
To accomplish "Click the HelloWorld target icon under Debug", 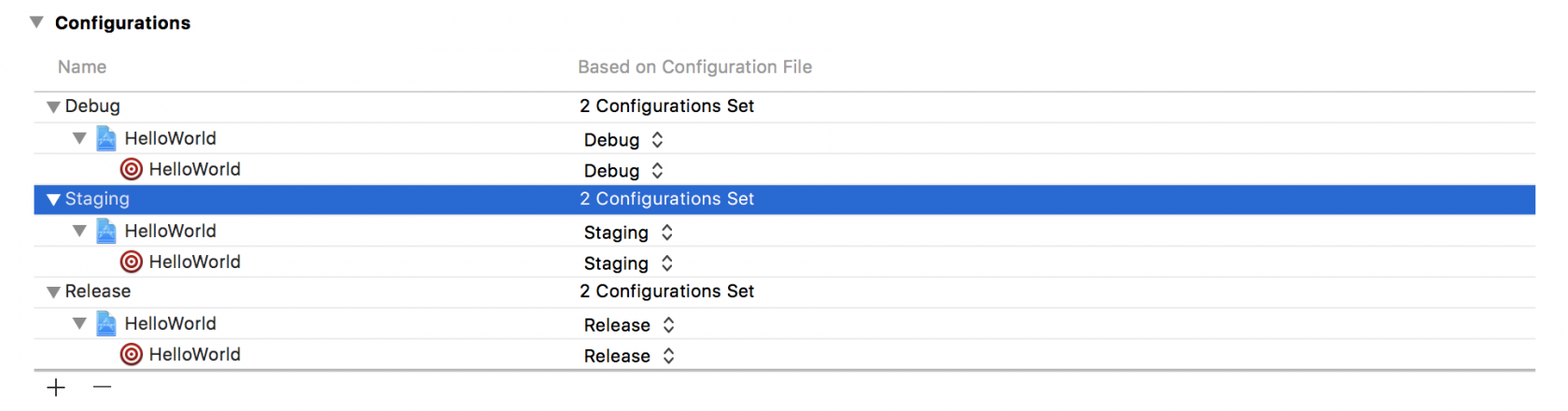I will pyautogui.click(x=132, y=169).
